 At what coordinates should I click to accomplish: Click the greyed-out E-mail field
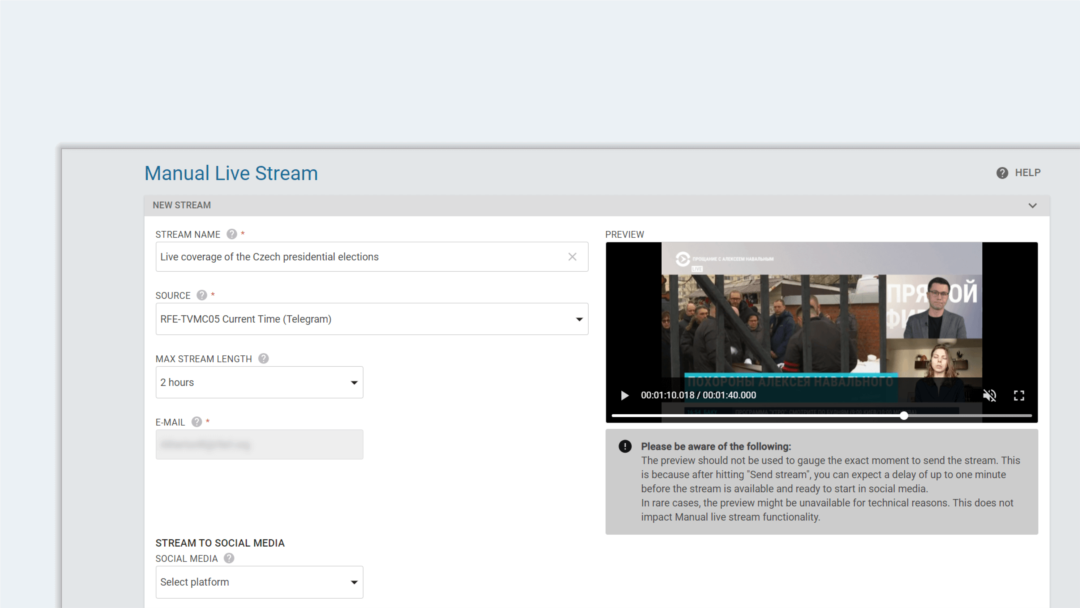[x=259, y=445]
